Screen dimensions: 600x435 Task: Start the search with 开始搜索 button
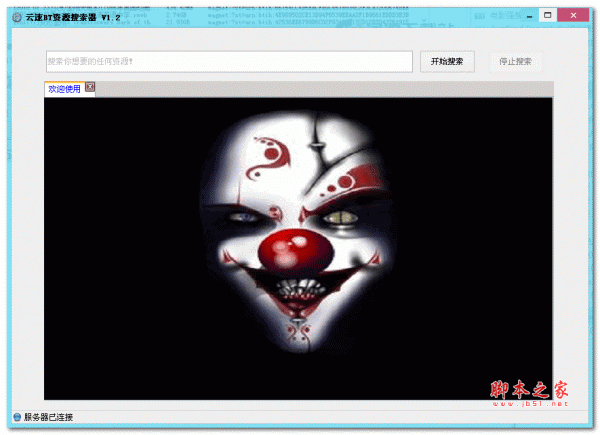tap(447, 62)
